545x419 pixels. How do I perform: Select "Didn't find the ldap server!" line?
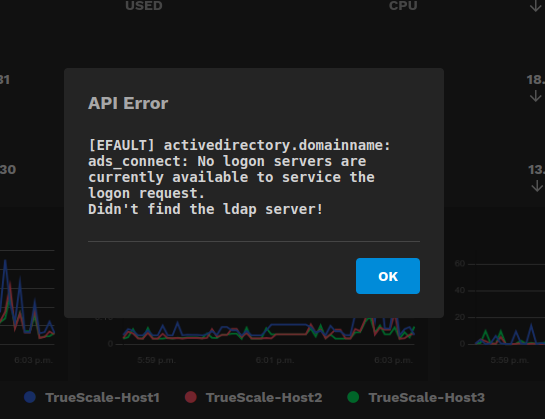click(205, 209)
